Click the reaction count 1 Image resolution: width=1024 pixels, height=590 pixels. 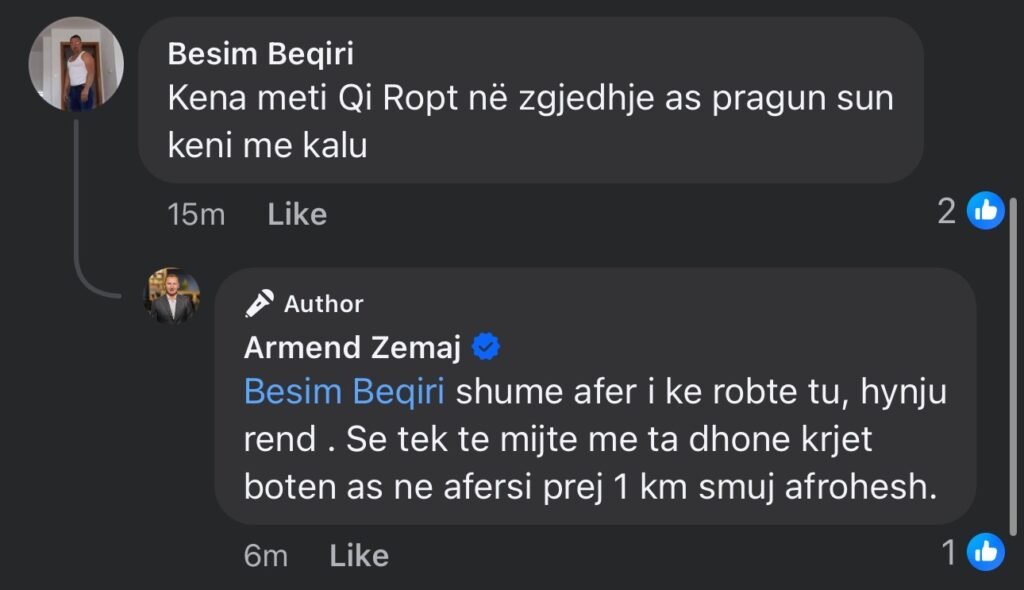[x=950, y=551]
